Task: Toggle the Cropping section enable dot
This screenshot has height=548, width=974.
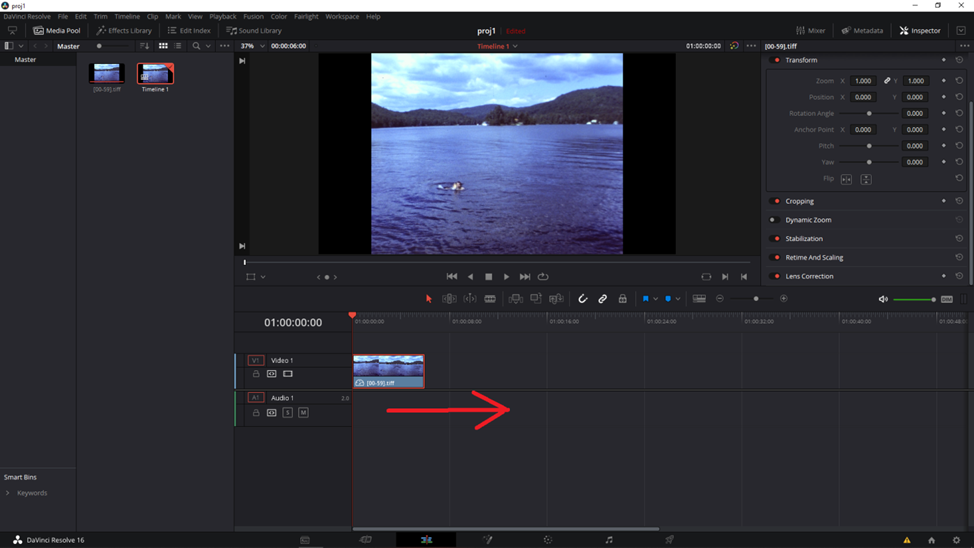Action: [775, 201]
